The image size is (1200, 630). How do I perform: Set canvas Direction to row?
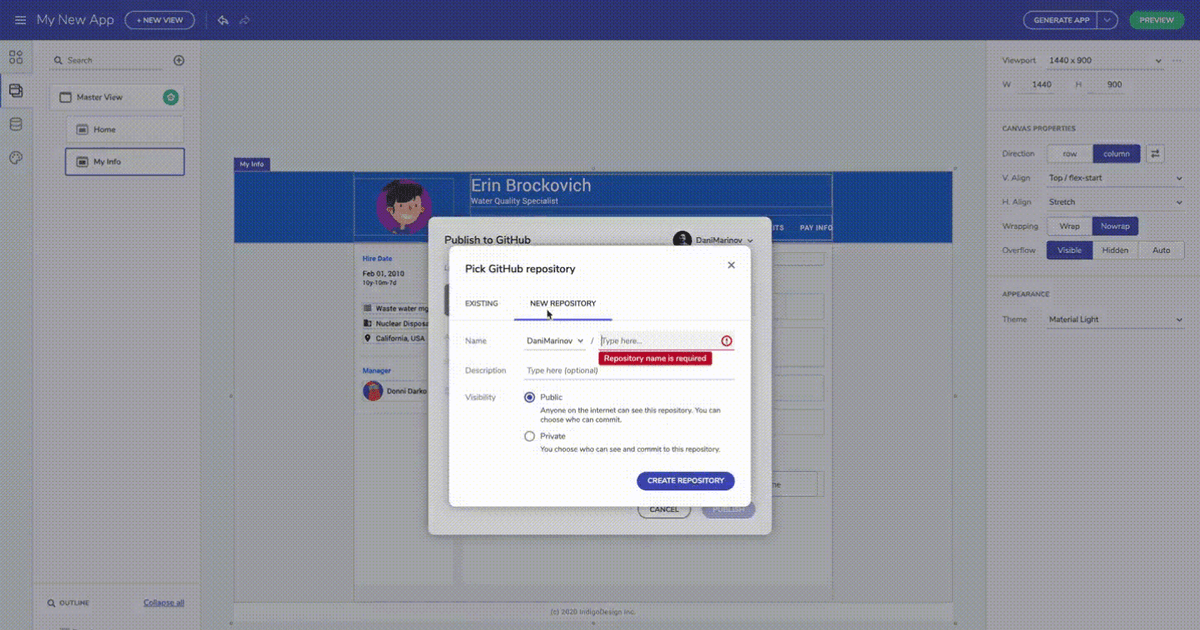point(1070,153)
